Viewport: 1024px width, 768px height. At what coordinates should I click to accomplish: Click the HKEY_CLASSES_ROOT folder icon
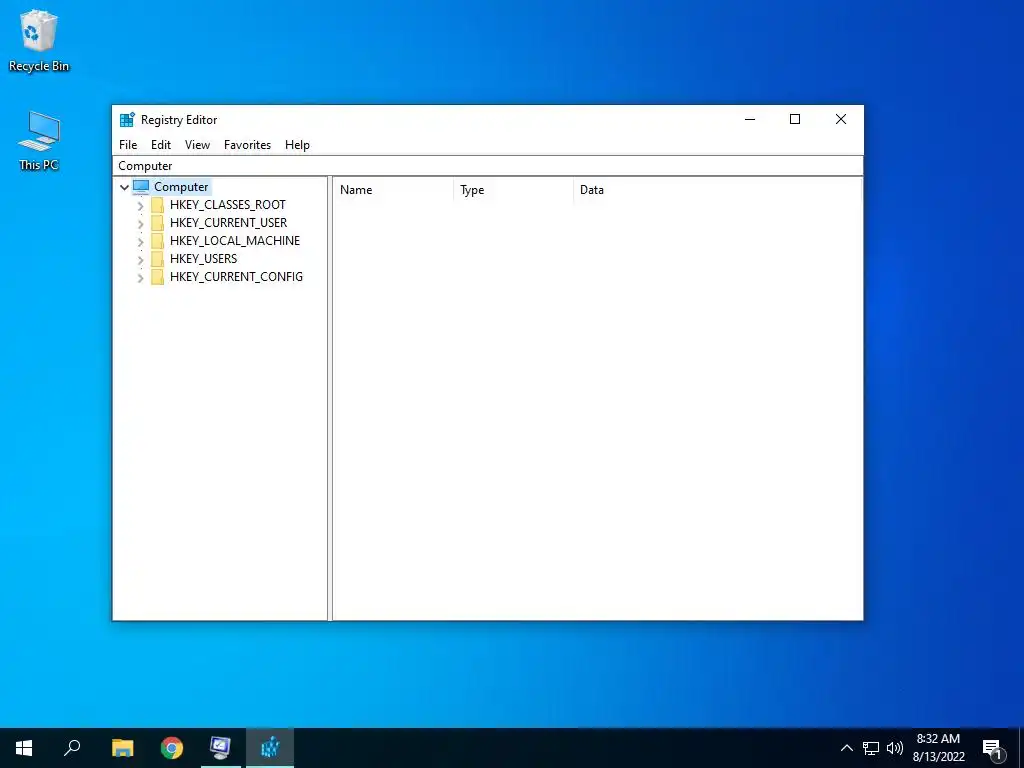[157, 205]
